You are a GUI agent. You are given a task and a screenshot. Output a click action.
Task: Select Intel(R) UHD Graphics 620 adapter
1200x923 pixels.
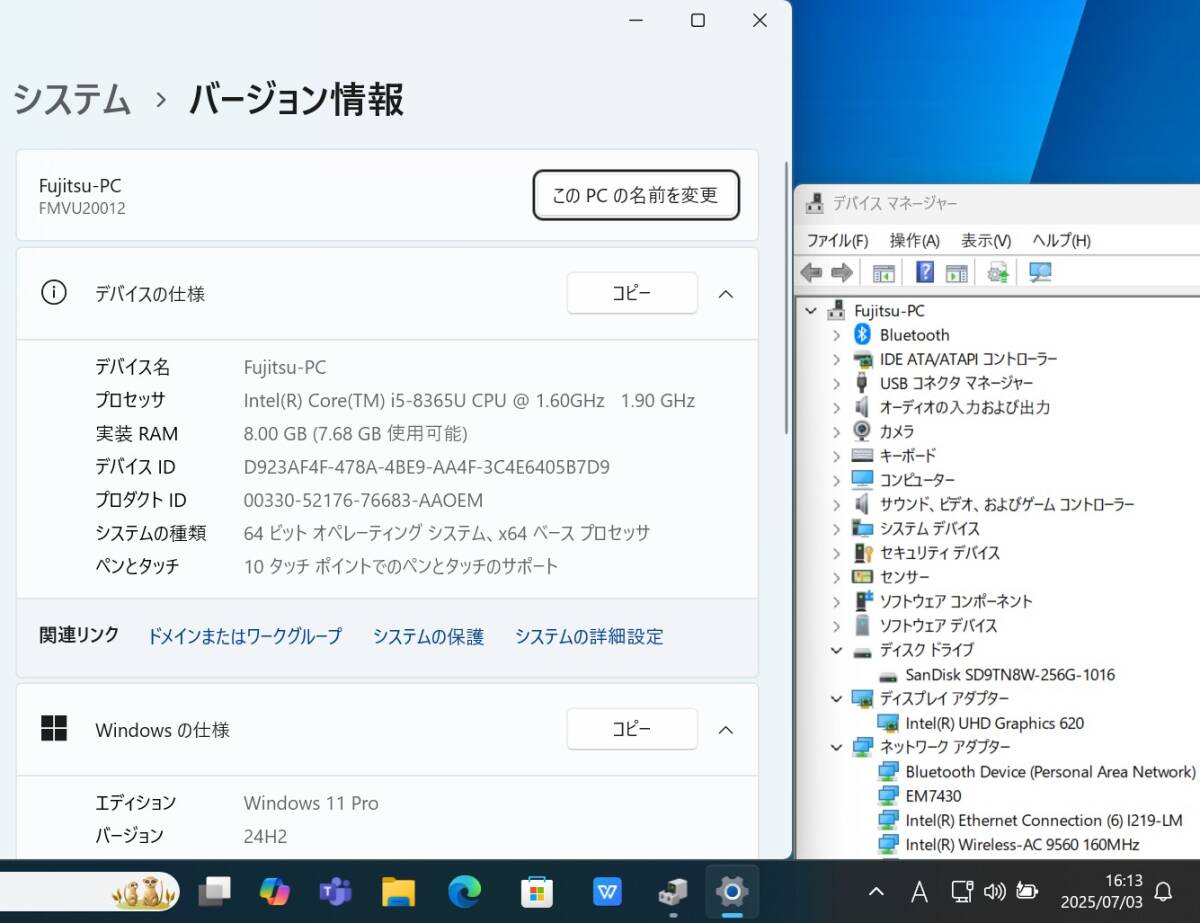(x=994, y=723)
